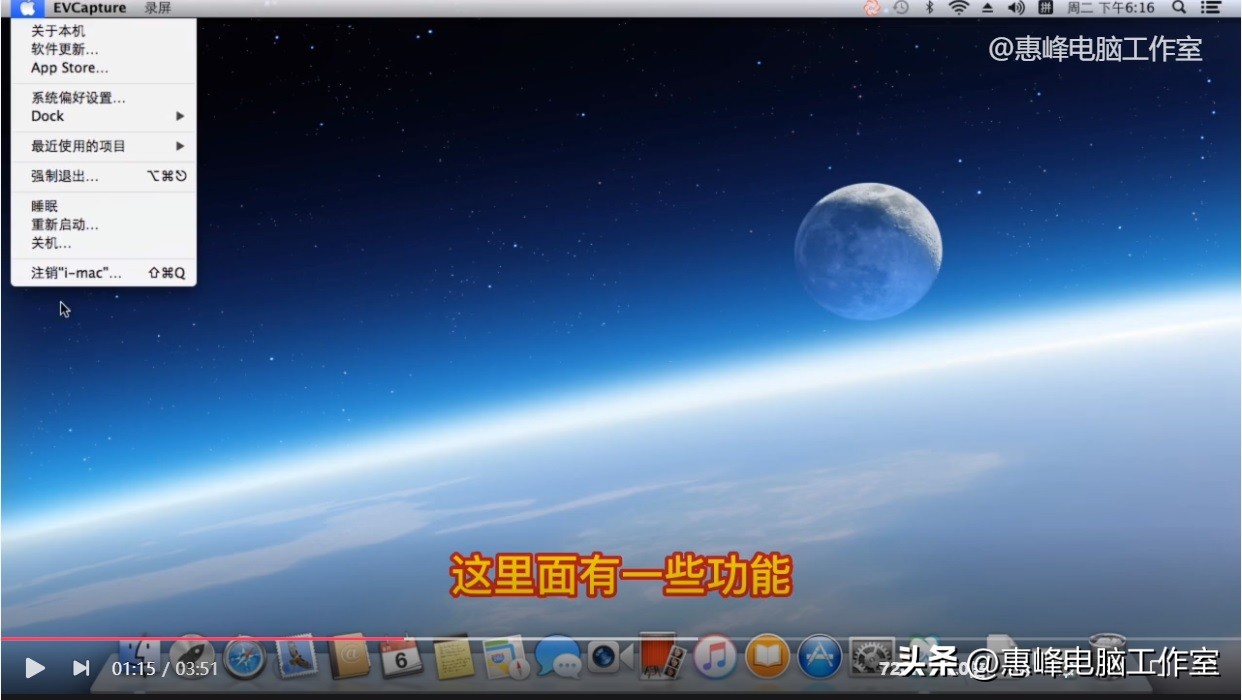Seek using the red video progress bar
This screenshot has height=700, width=1242.
click(x=202, y=638)
